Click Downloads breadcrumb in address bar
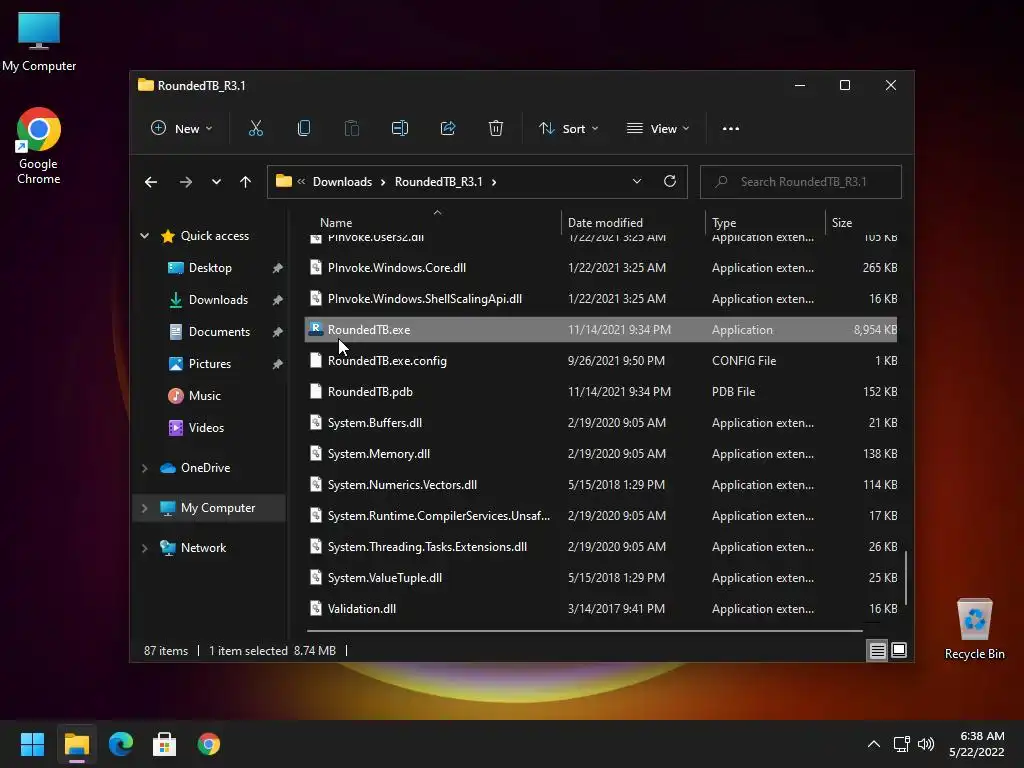The height and width of the screenshot is (768, 1024). [x=342, y=182]
